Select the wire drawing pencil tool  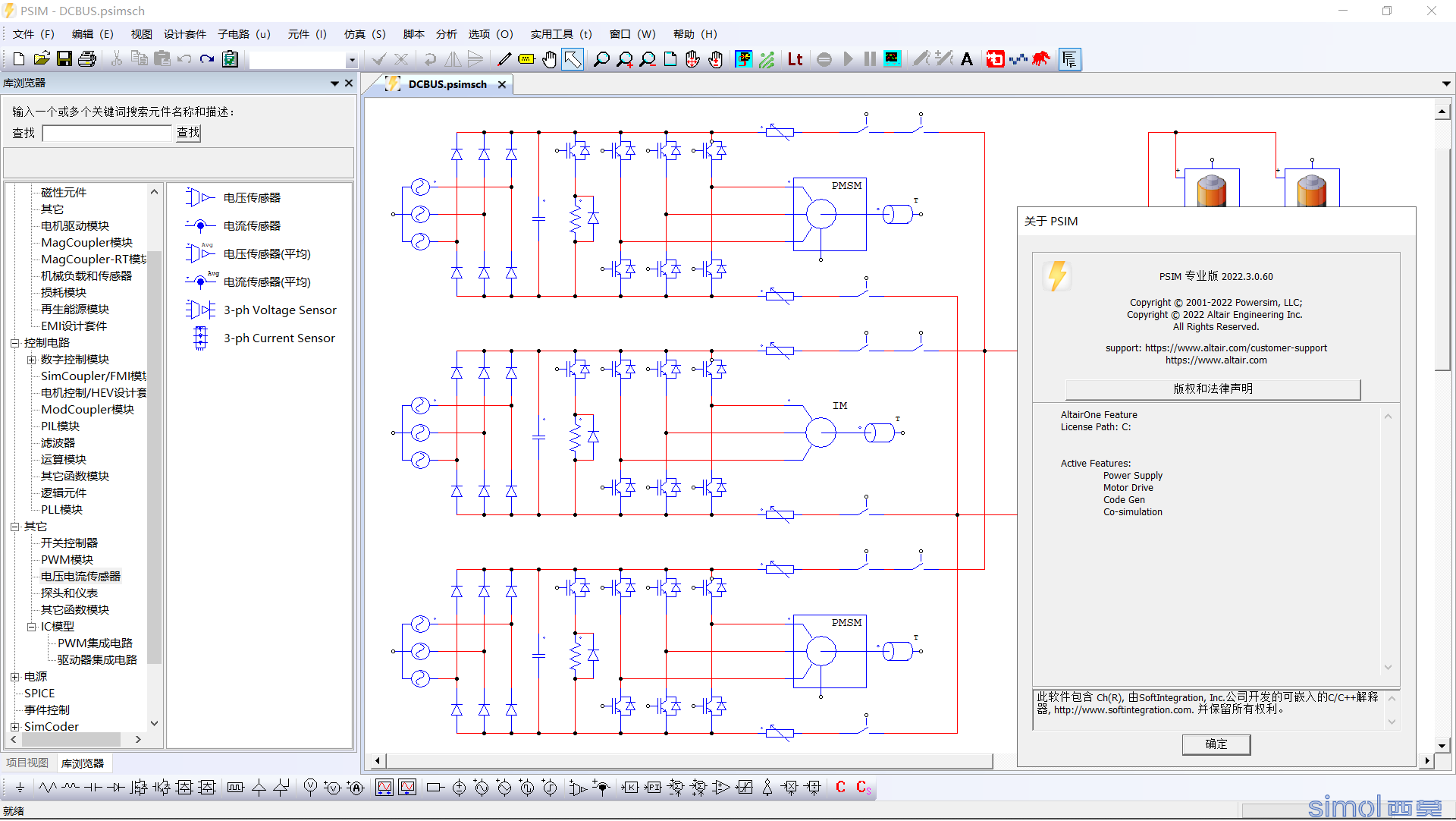pos(504,59)
